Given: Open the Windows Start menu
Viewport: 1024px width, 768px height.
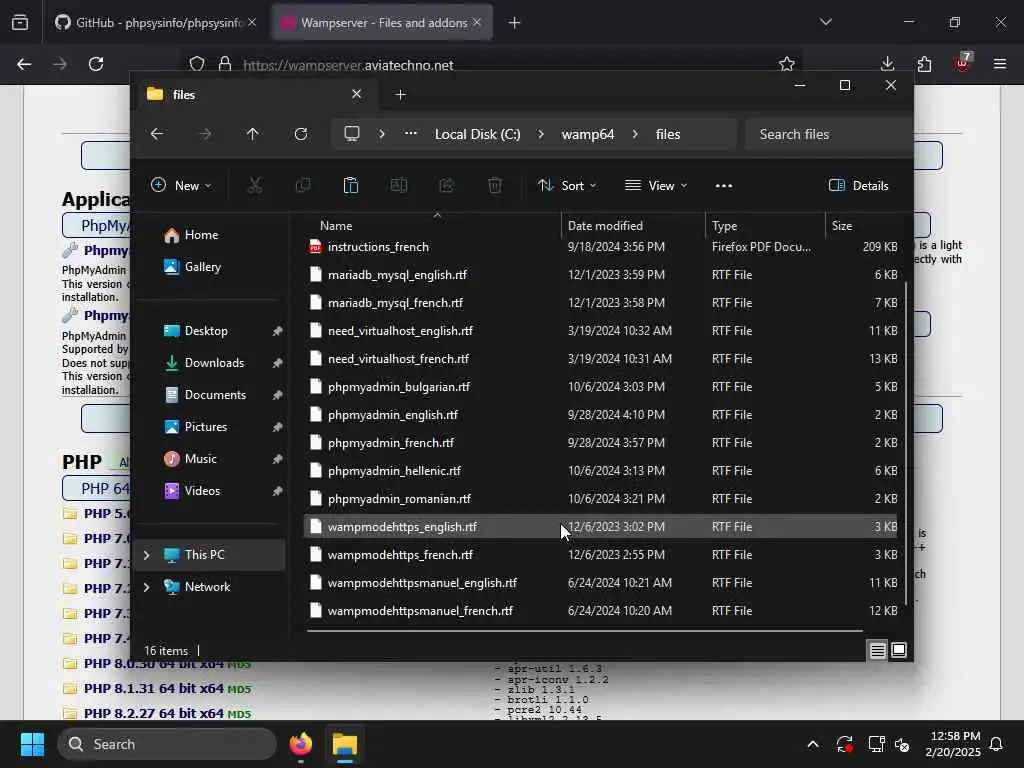Looking at the screenshot, I should [33, 744].
